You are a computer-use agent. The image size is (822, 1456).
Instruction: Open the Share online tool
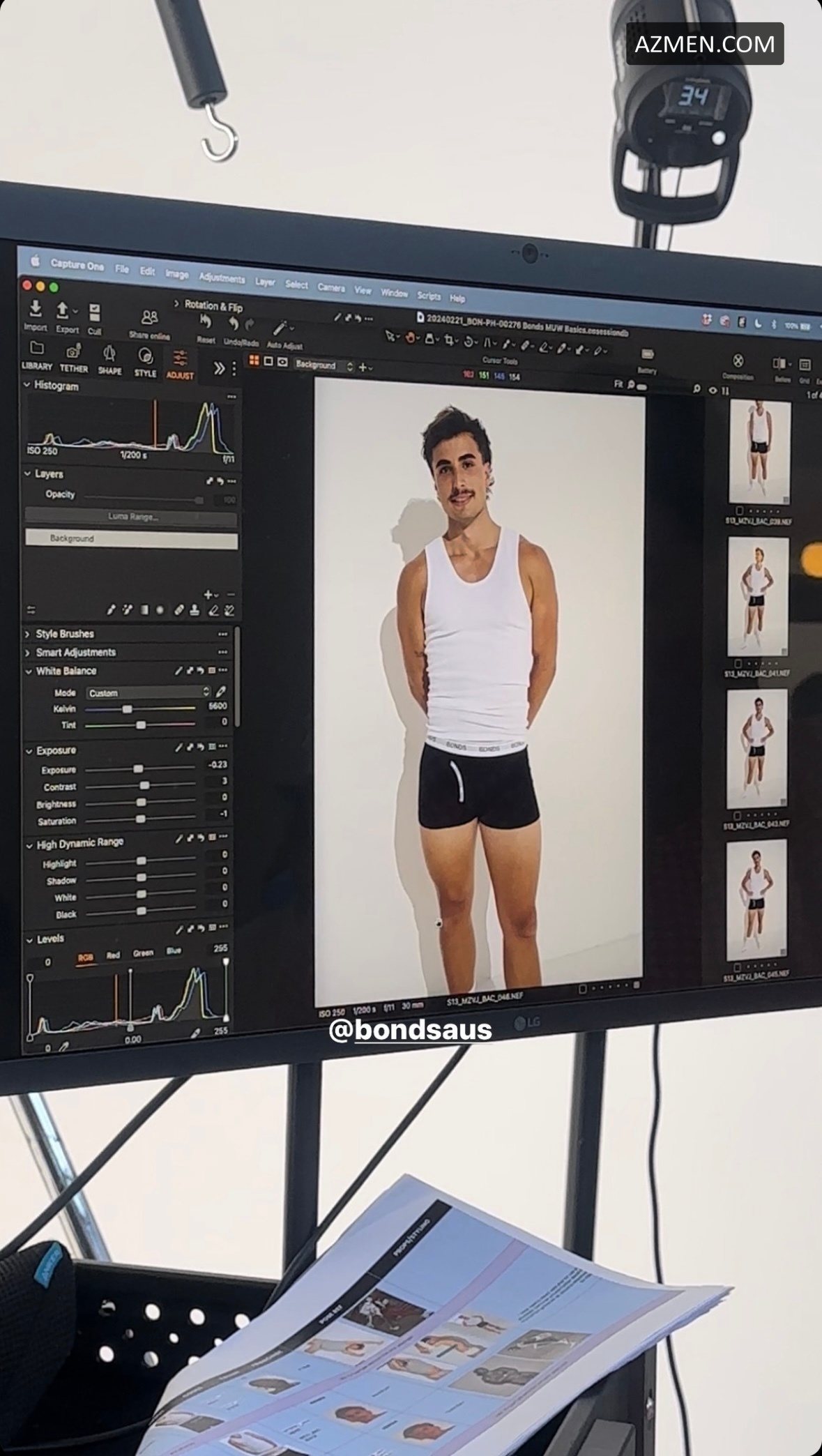149,319
